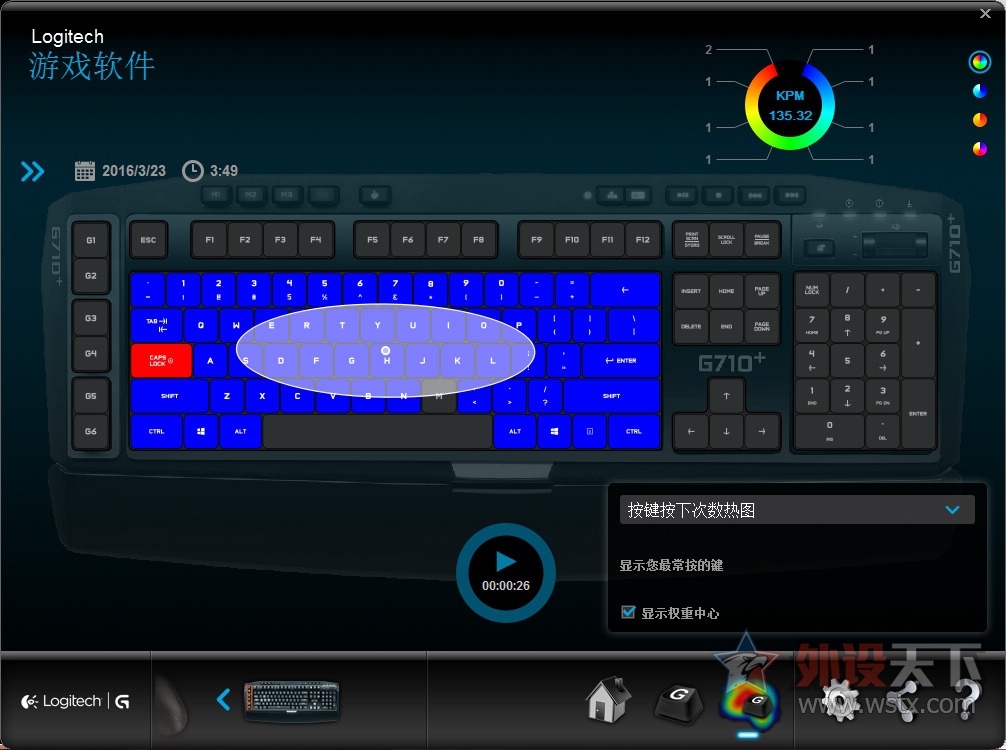Click the share icon in bottom toolbar
This screenshot has width=1006, height=750.
tap(906, 700)
